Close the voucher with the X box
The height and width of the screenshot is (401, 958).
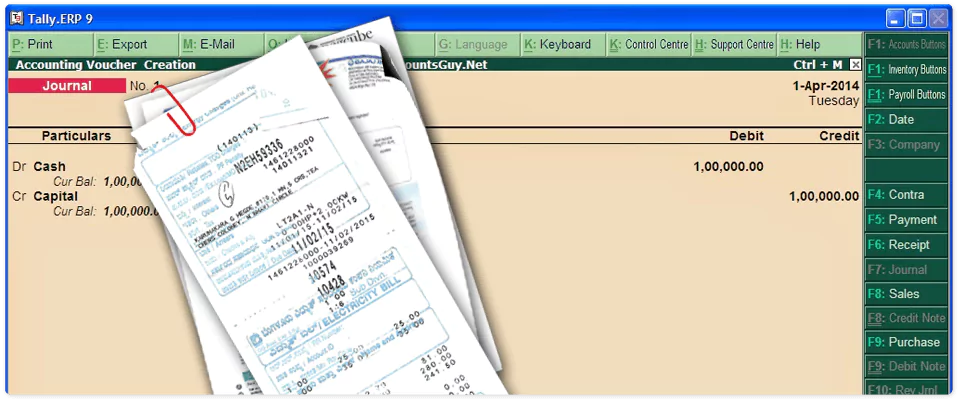855,65
